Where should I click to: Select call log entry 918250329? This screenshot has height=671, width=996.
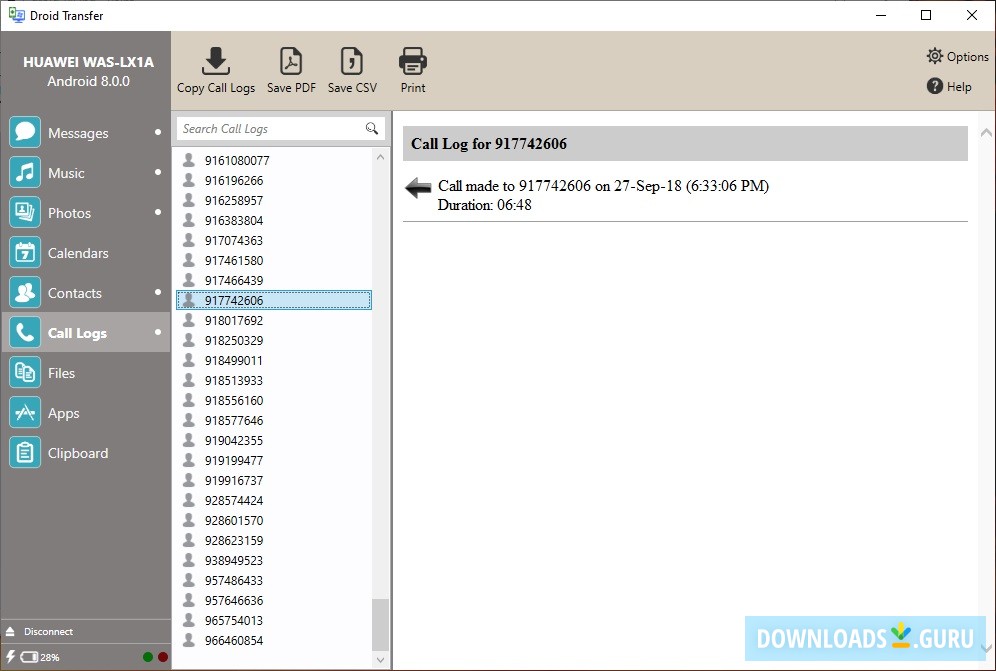274,341
